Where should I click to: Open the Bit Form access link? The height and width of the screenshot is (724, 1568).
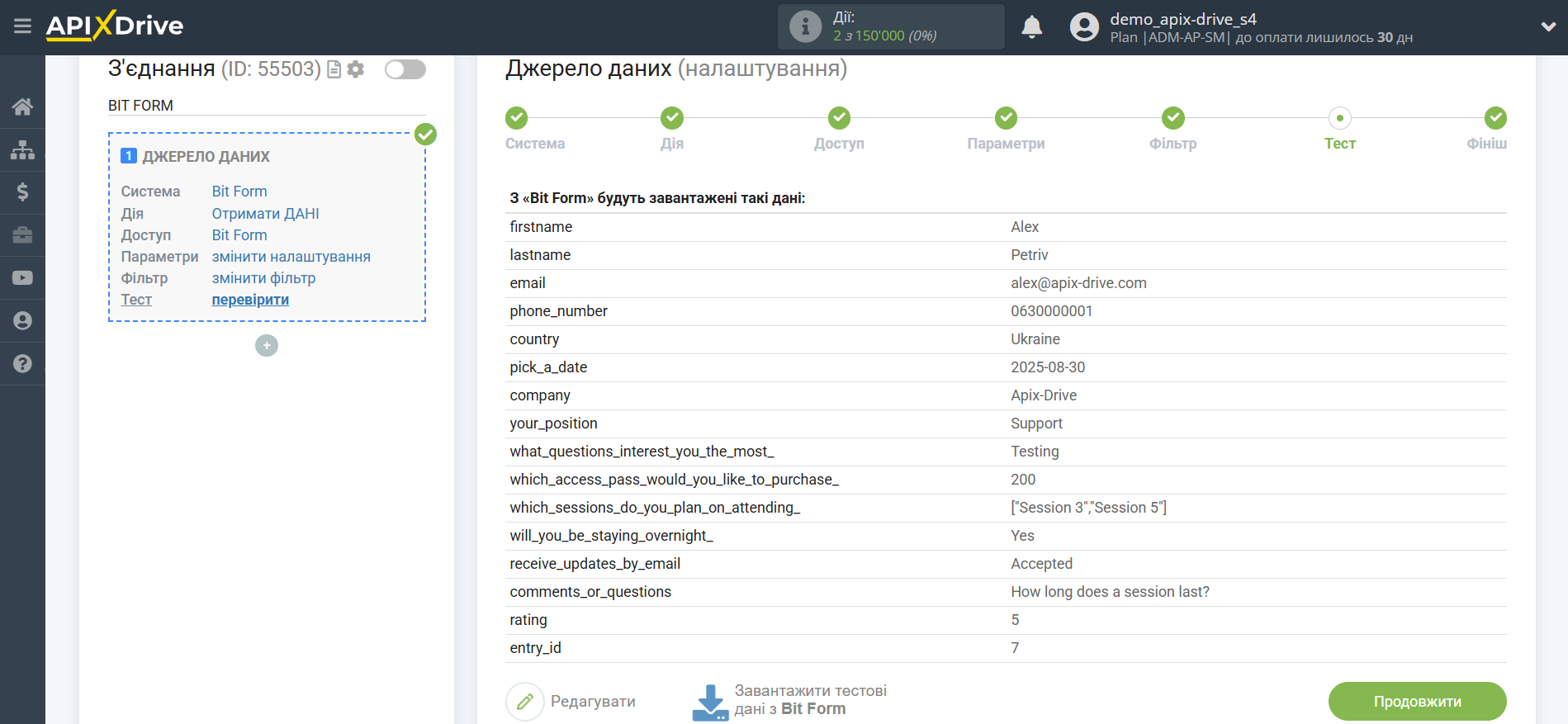[x=239, y=235]
